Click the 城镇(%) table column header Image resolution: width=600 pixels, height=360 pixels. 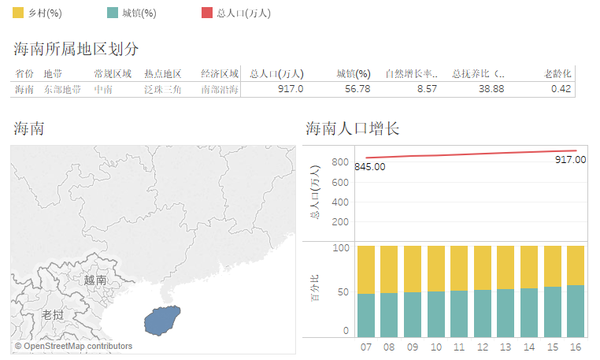click(354, 73)
